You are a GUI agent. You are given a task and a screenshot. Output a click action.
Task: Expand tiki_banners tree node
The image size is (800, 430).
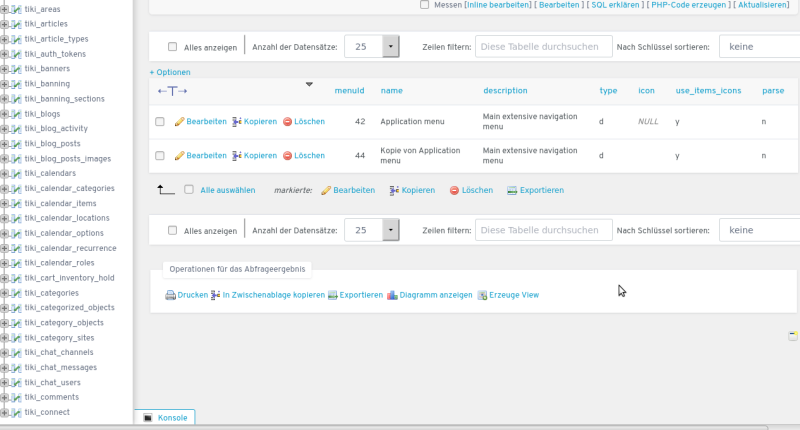5,69
